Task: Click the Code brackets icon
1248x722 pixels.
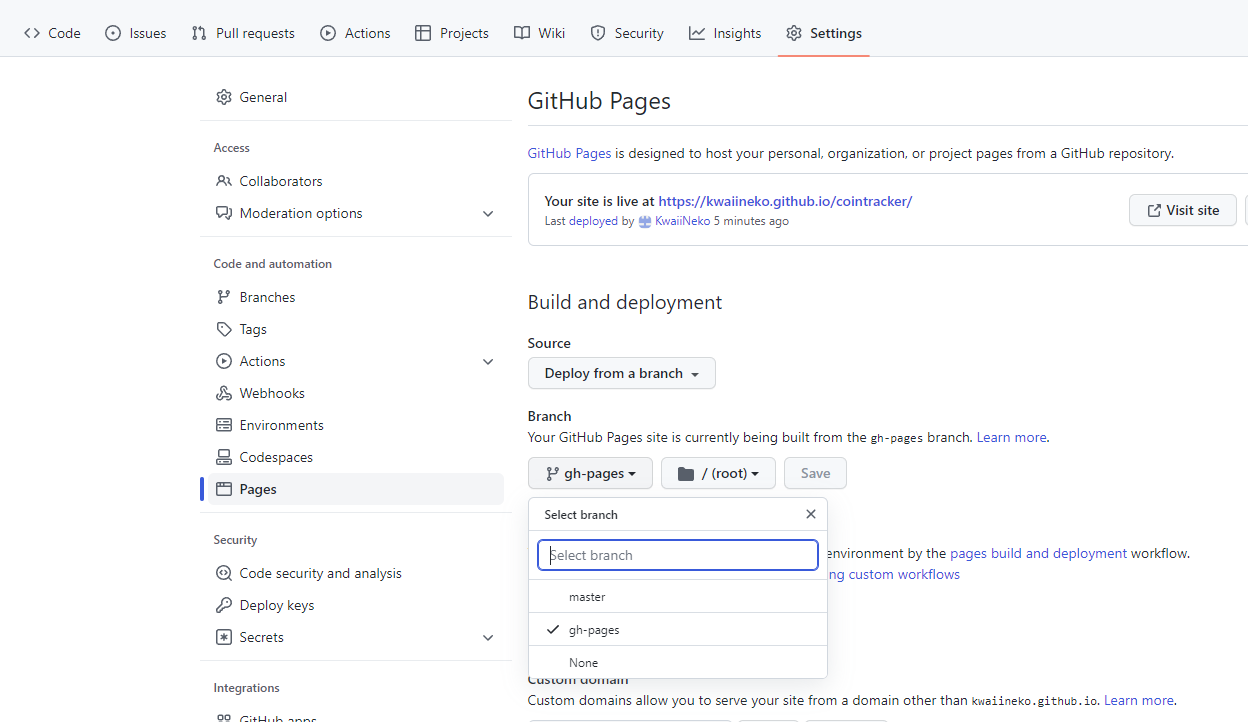Action: pyautogui.click(x=32, y=33)
